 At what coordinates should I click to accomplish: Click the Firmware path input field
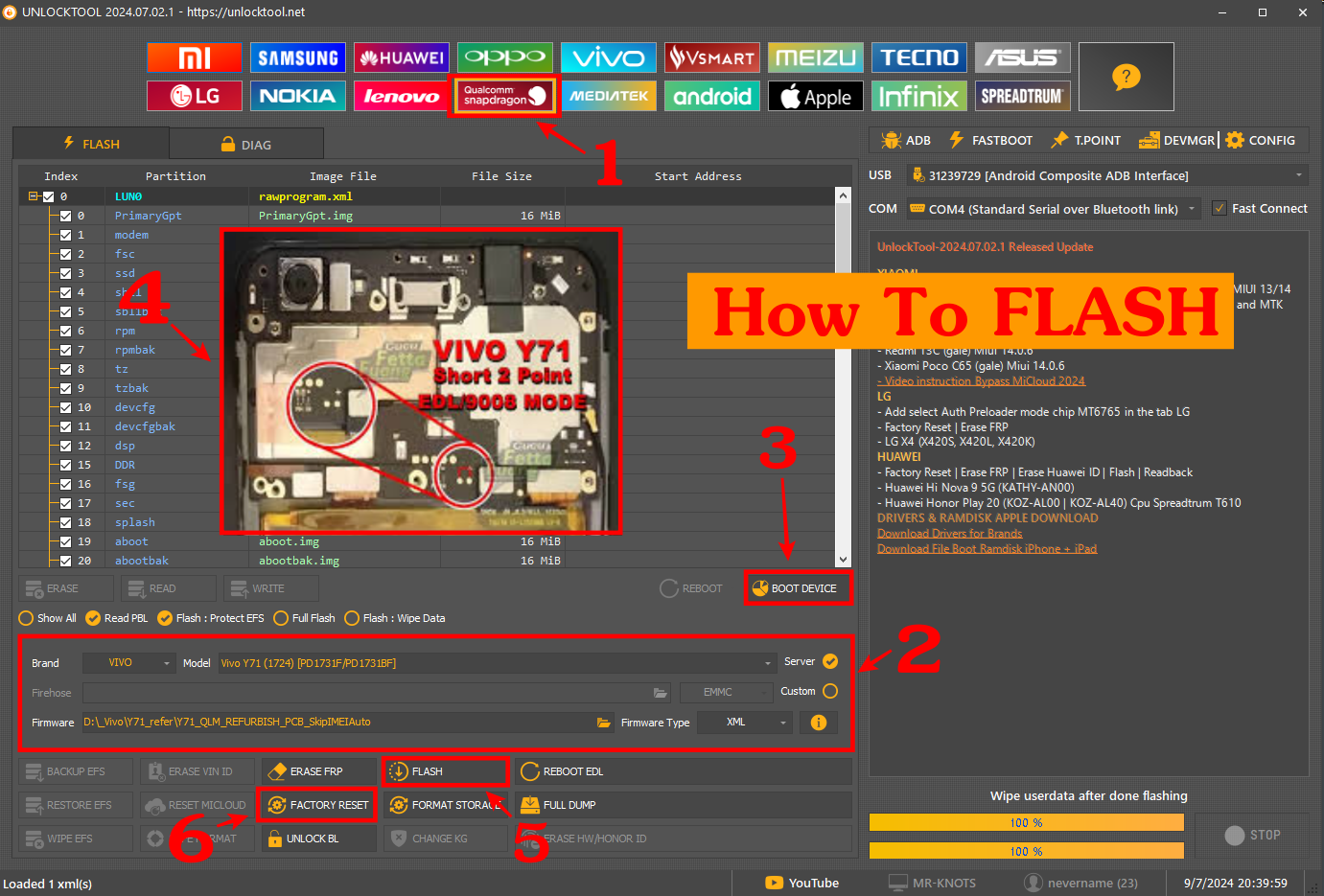click(337, 723)
